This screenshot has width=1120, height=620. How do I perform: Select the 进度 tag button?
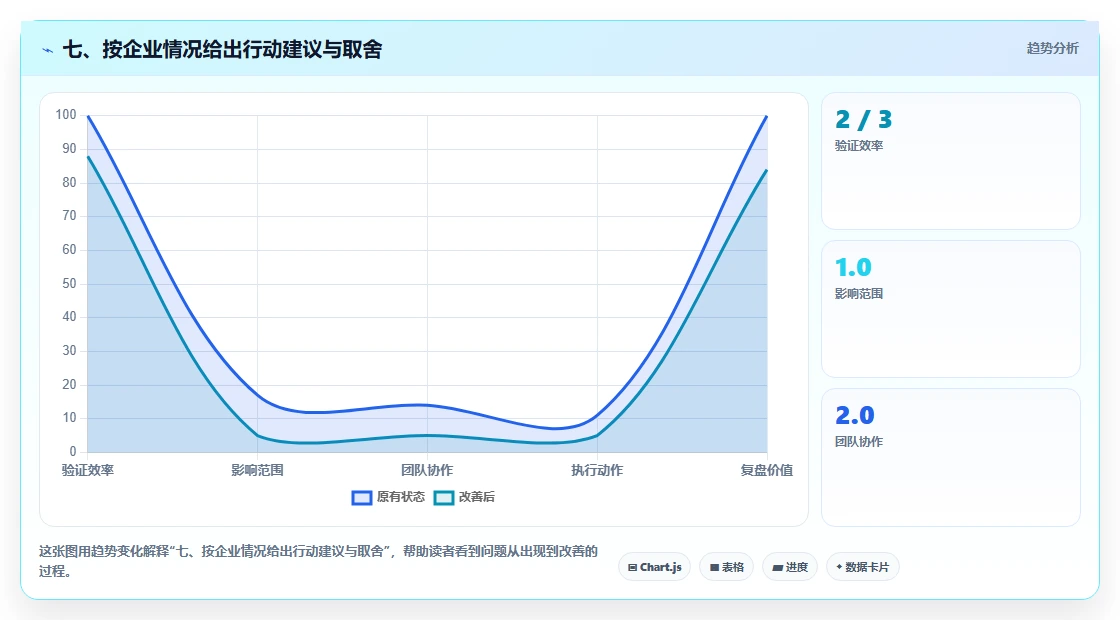(790, 567)
